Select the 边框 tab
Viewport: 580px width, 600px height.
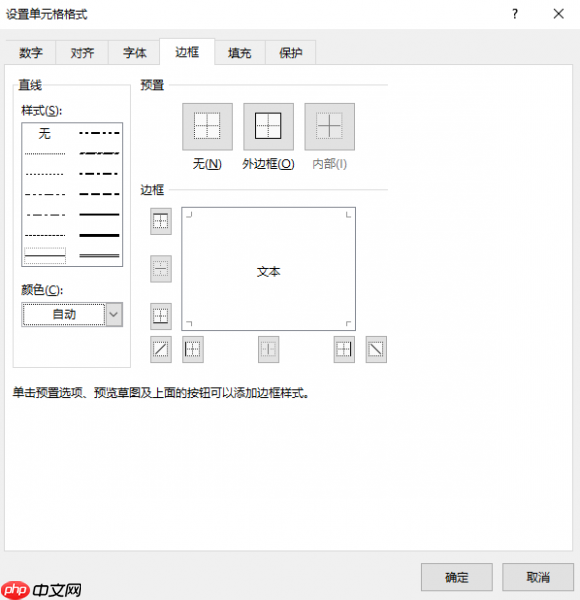[187, 52]
